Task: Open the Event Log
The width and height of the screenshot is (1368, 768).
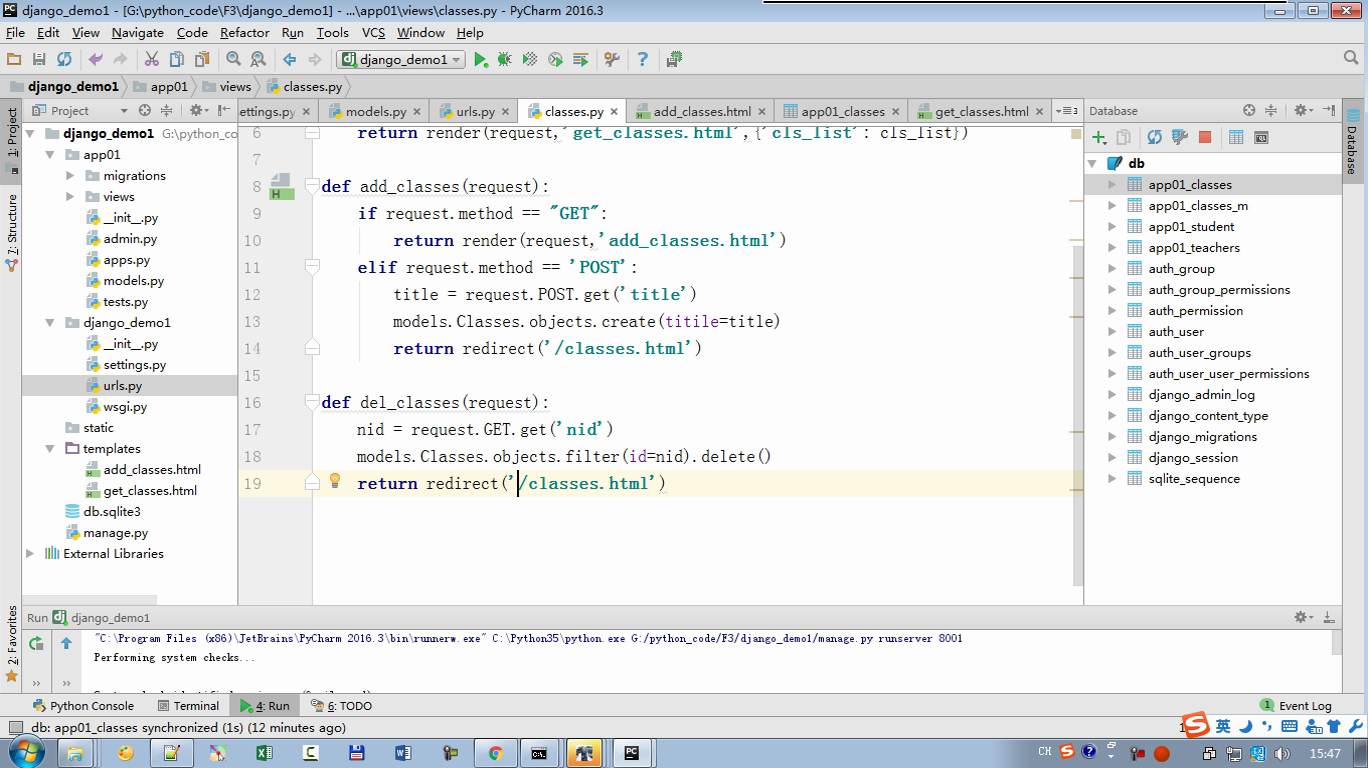Action: [x=1296, y=706]
